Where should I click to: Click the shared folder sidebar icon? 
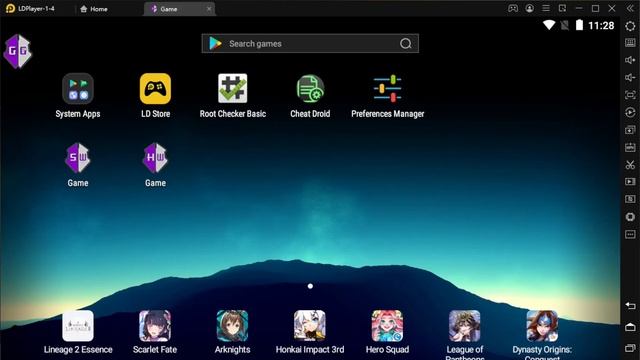coord(630,199)
